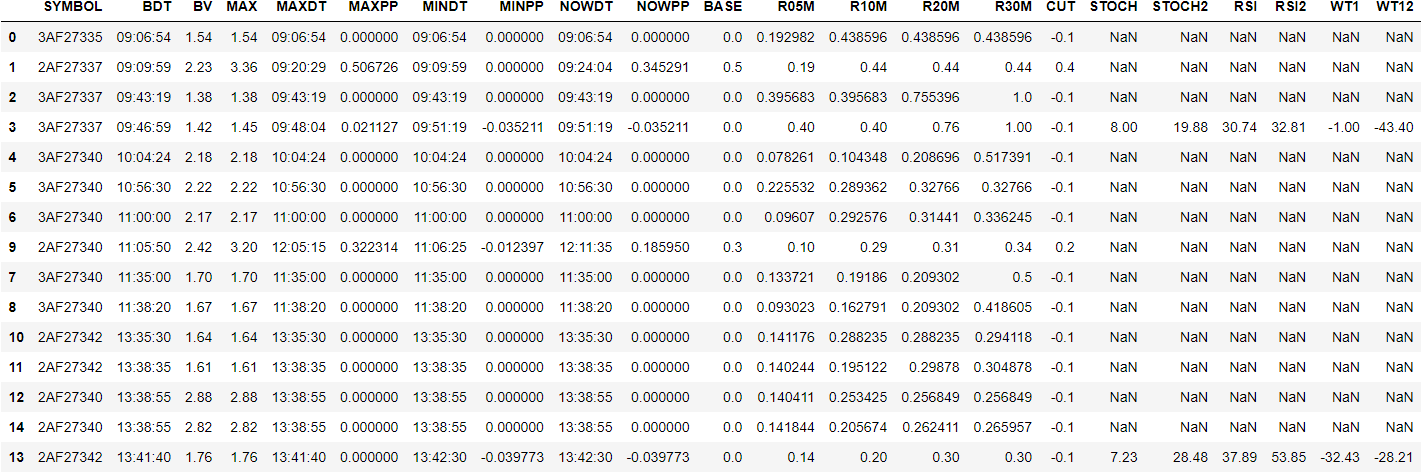Select the STOCH value 7.23
This screenshot has width=1422, height=473.
click(1123, 457)
